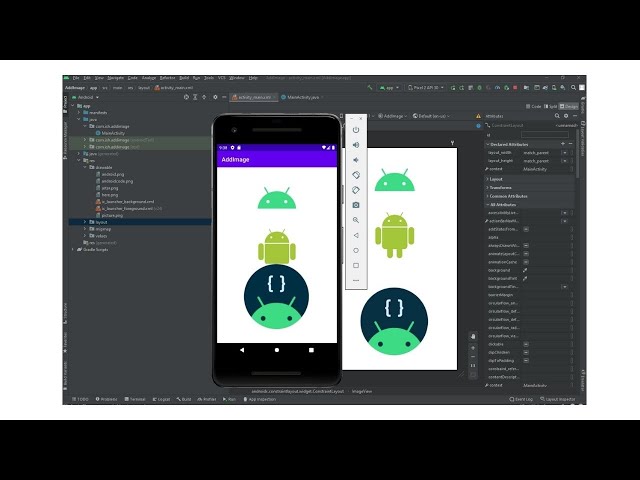The height and width of the screenshot is (480, 640).
Task: Toggle the clickable attribute checkbox
Action: pos(526,344)
